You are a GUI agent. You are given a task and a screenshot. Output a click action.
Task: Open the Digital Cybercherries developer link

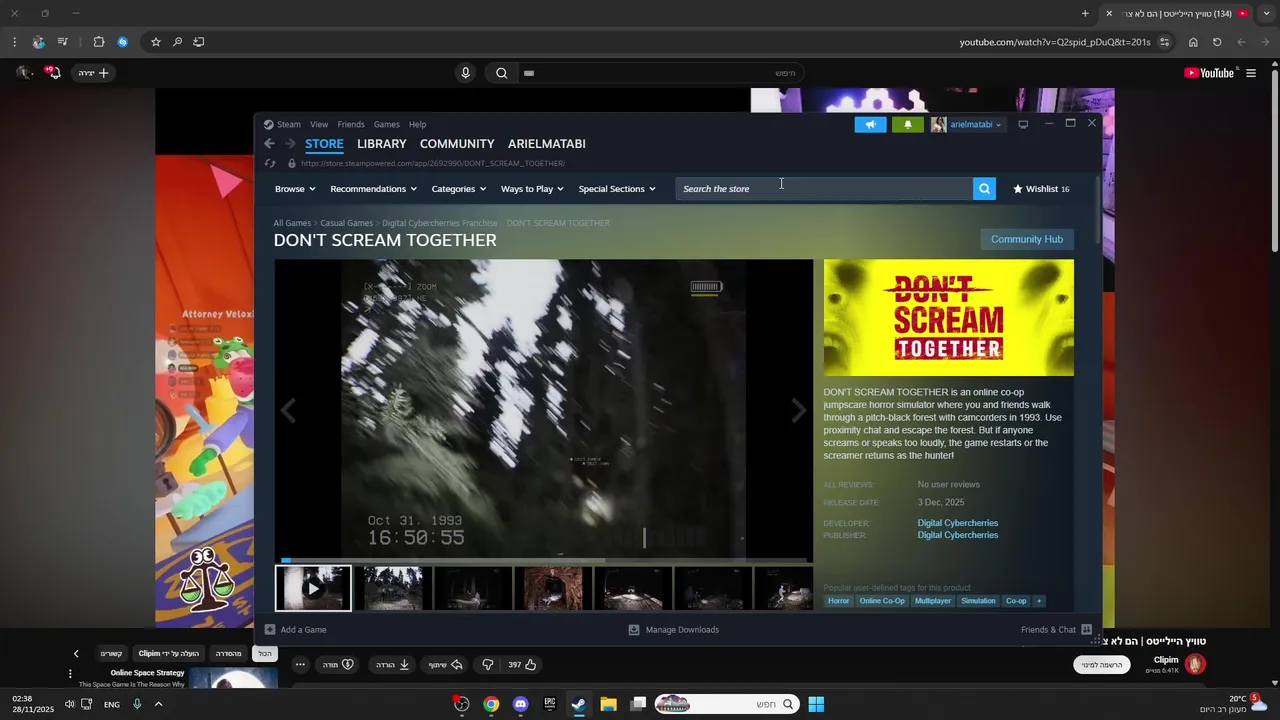pyautogui.click(x=958, y=523)
